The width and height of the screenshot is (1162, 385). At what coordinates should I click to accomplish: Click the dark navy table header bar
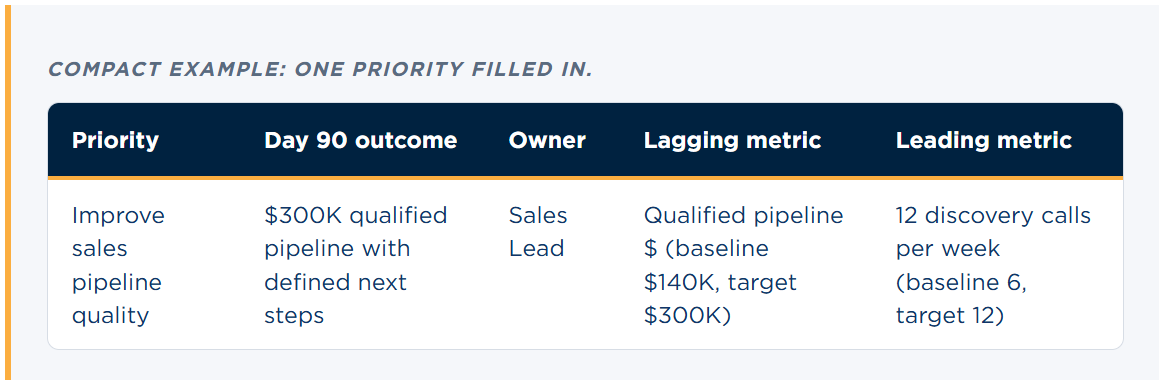click(585, 140)
